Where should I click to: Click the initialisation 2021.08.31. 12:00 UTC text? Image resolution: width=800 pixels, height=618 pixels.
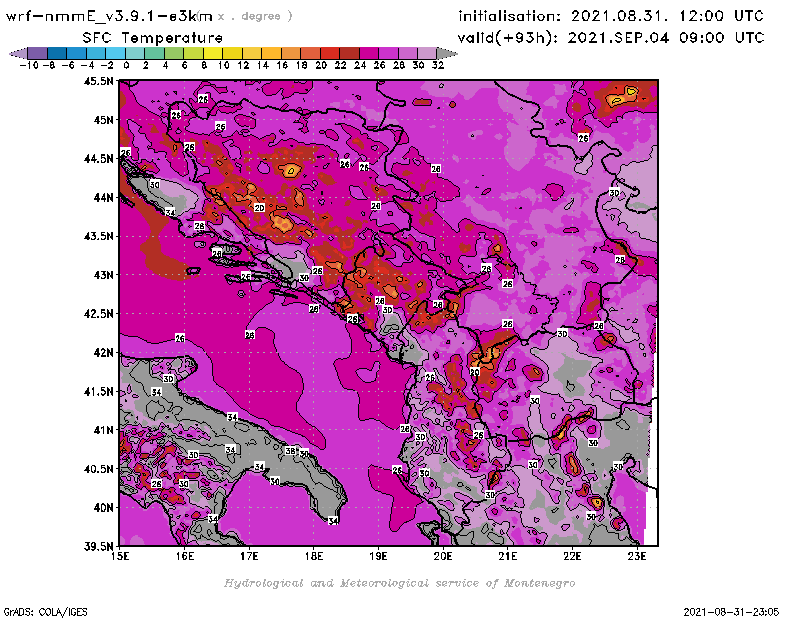pos(611,16)
